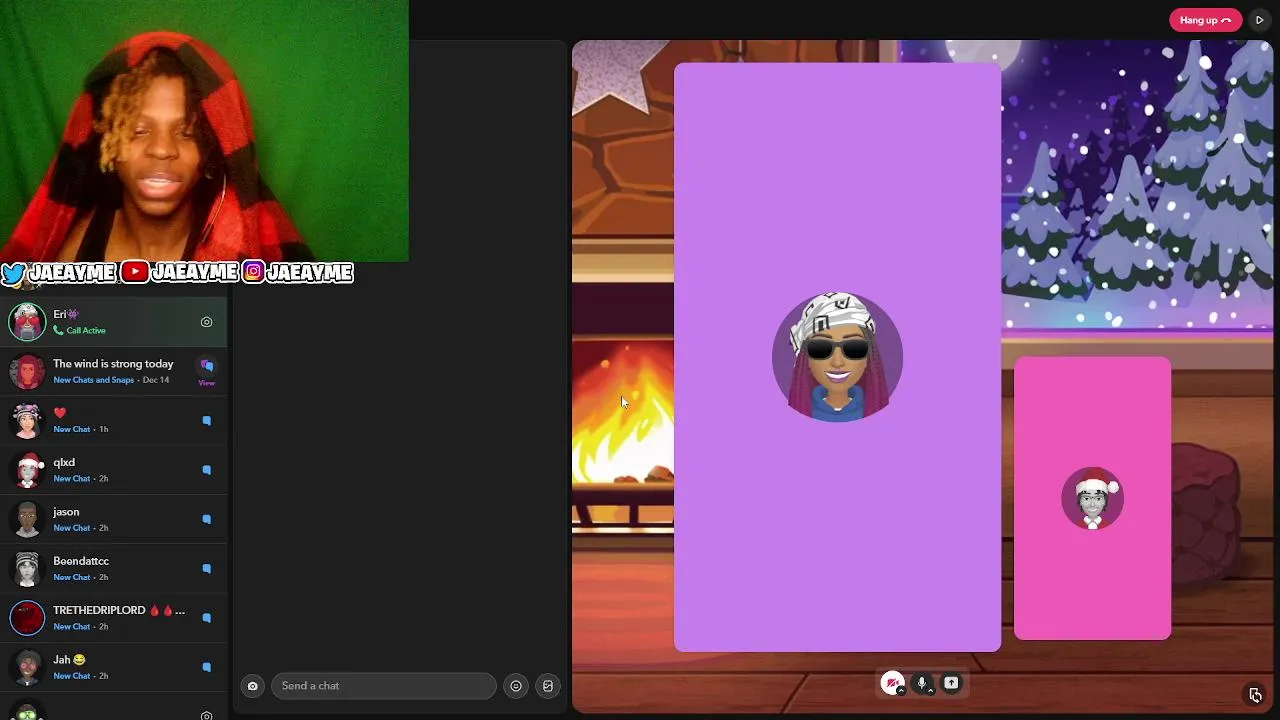Mute the microphone in call controls

[922, 683]
